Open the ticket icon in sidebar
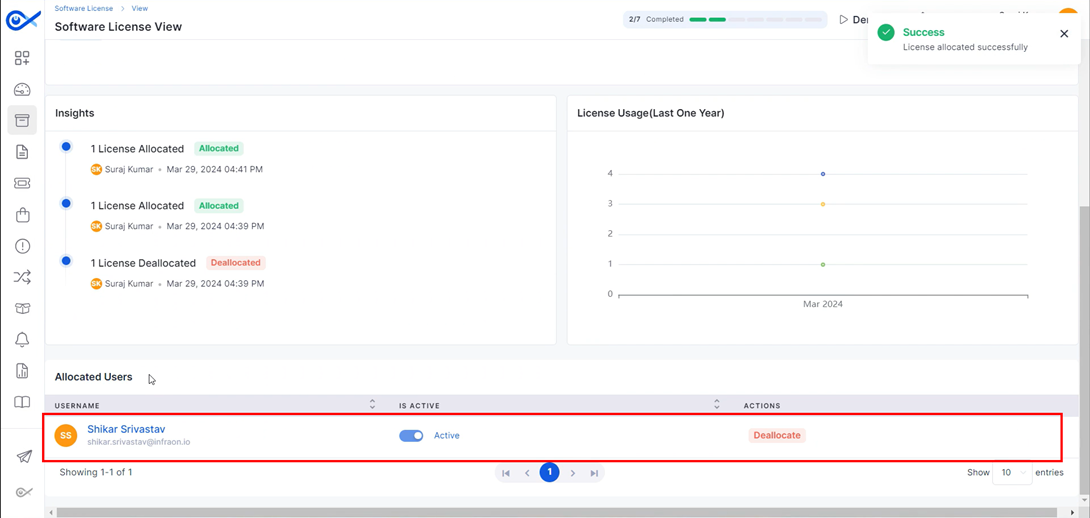Screen dimensions: 1090x518 click(22, 184)
